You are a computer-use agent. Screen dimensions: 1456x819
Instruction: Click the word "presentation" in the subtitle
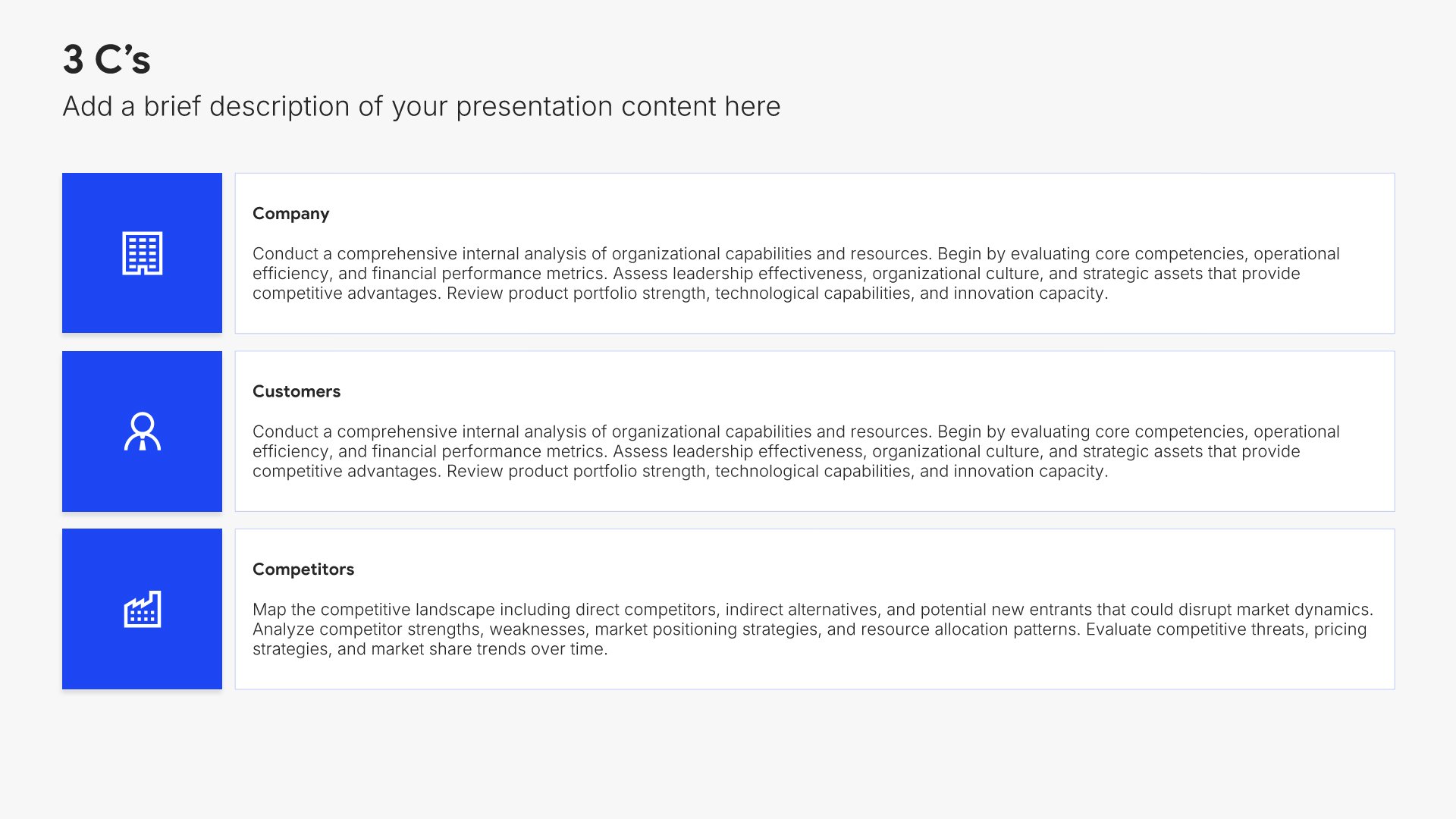(x=534, y=107)
